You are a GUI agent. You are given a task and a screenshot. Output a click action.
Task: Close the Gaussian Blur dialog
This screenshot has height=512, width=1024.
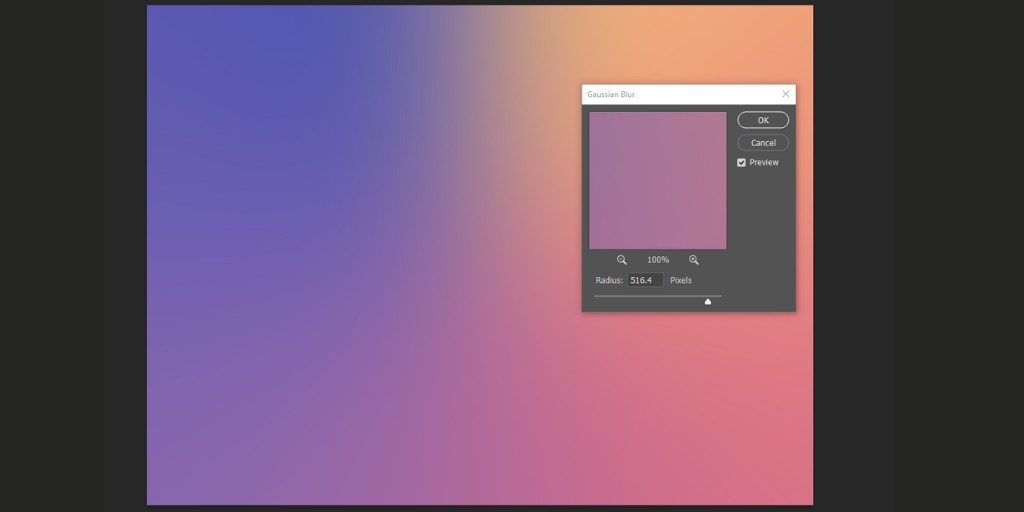(786, 94)
